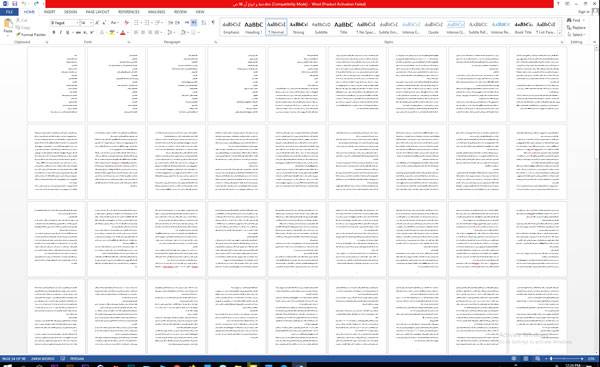Open the font size dropdown

86,23
